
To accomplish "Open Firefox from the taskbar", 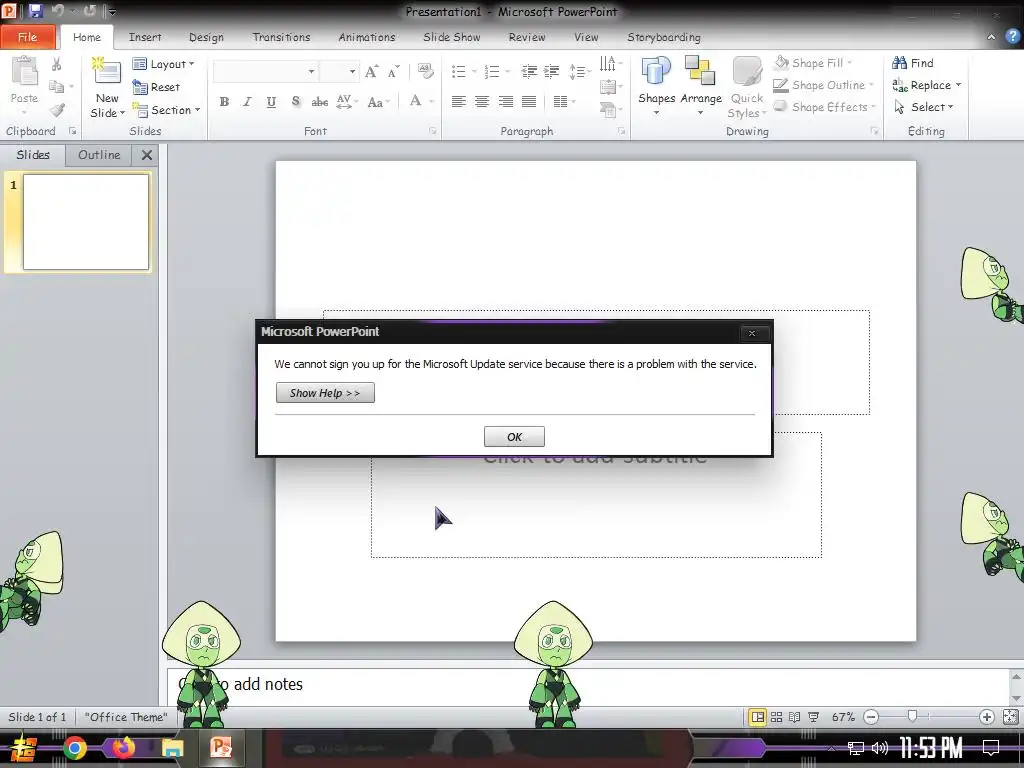I will [123, 747].
